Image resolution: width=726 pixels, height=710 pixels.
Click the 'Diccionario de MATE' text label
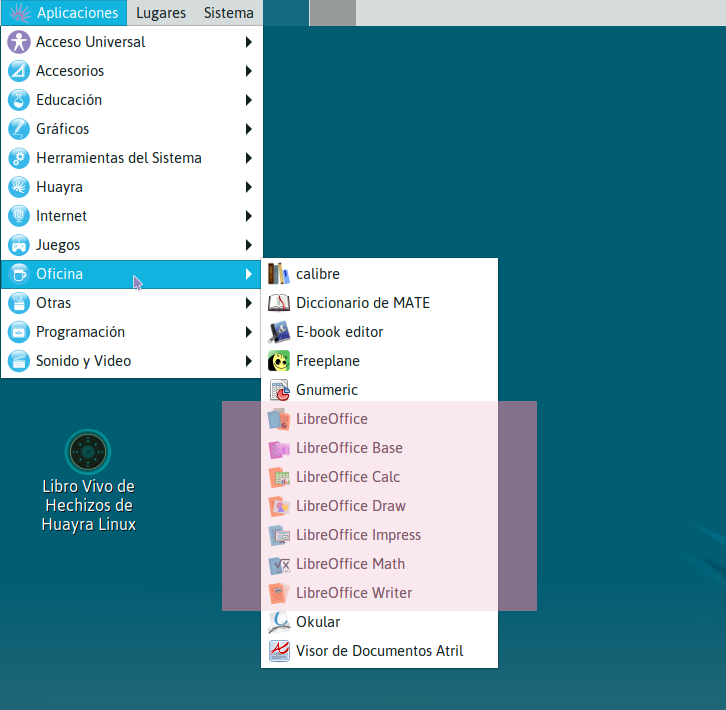point(363,303)
